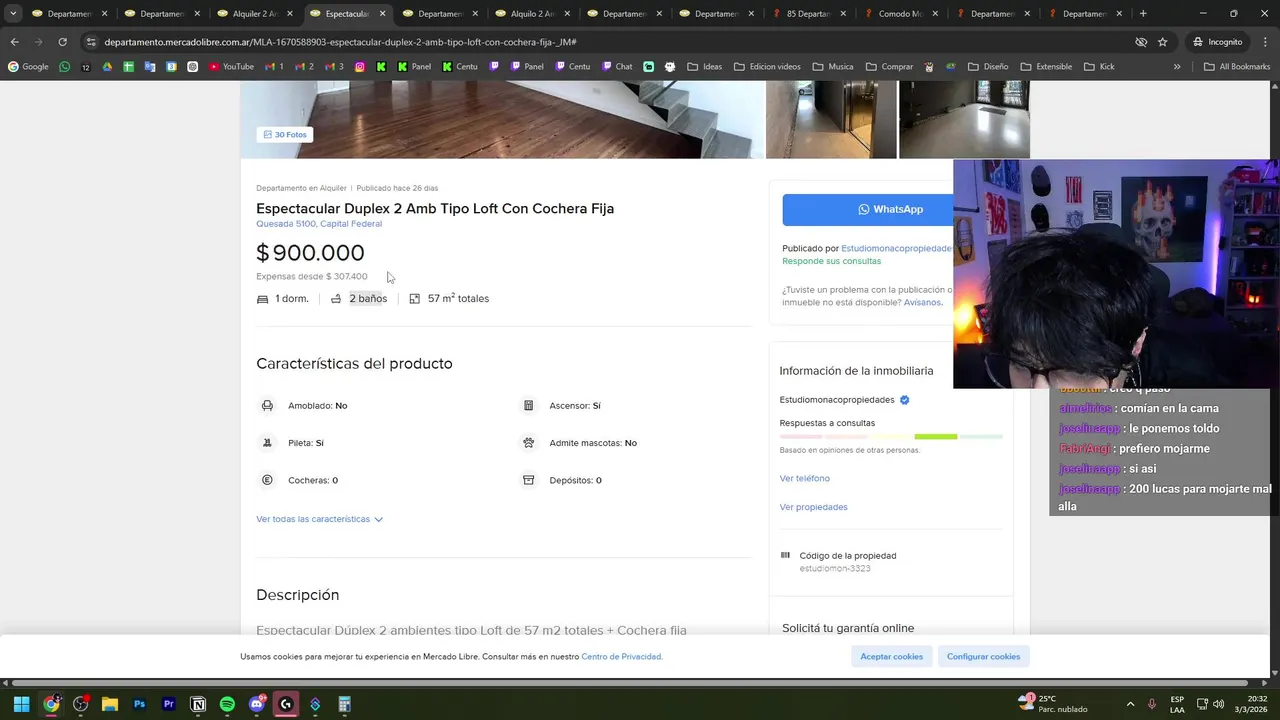Click Configurar cookies button
Screen dimensions: 1280x720
983,656
